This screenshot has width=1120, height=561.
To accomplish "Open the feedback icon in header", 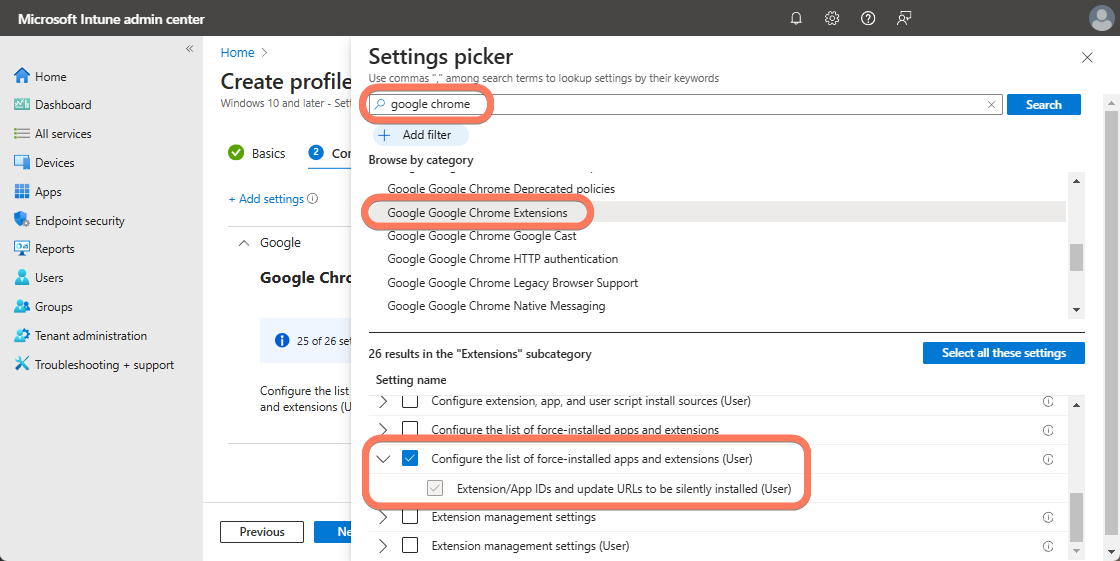I will click(904, 18).
